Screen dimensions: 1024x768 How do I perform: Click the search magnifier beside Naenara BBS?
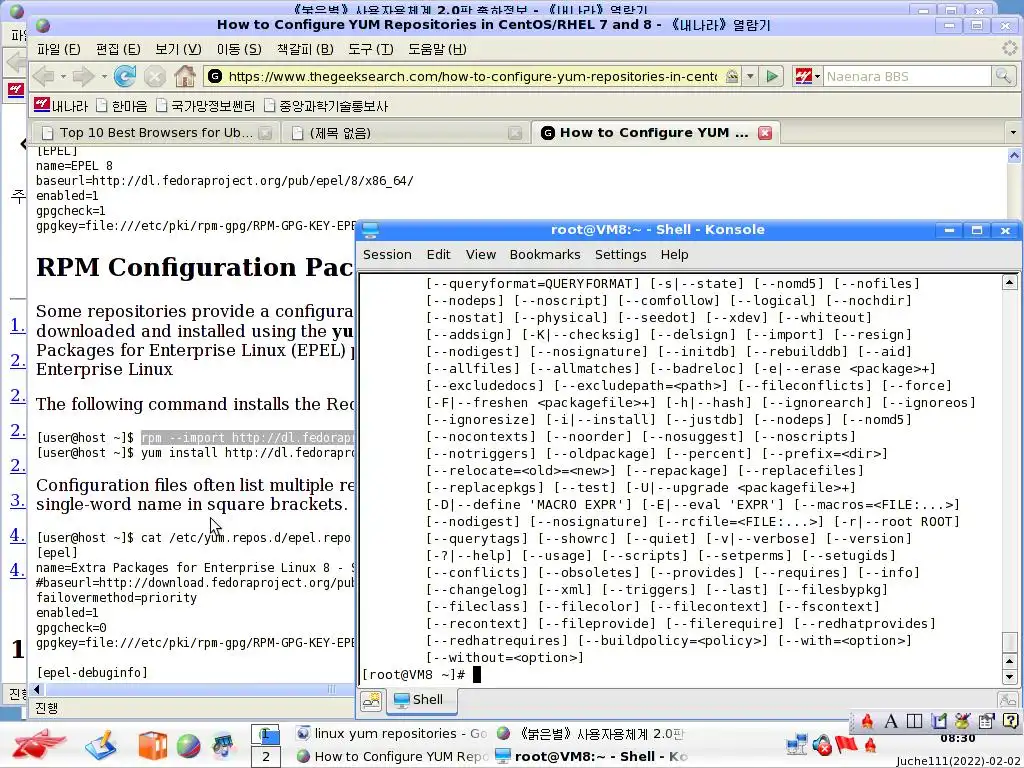1002,76
